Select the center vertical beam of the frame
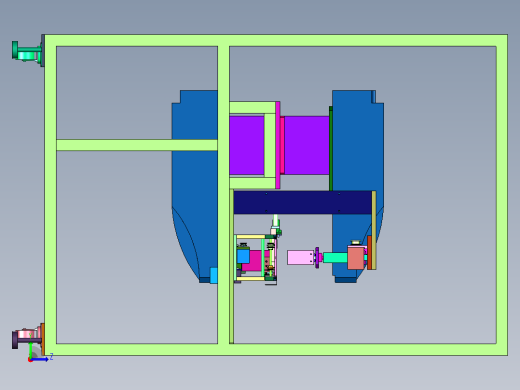This screenshot has height=390, width=520. pyautogui.click(x=223, y=195)
